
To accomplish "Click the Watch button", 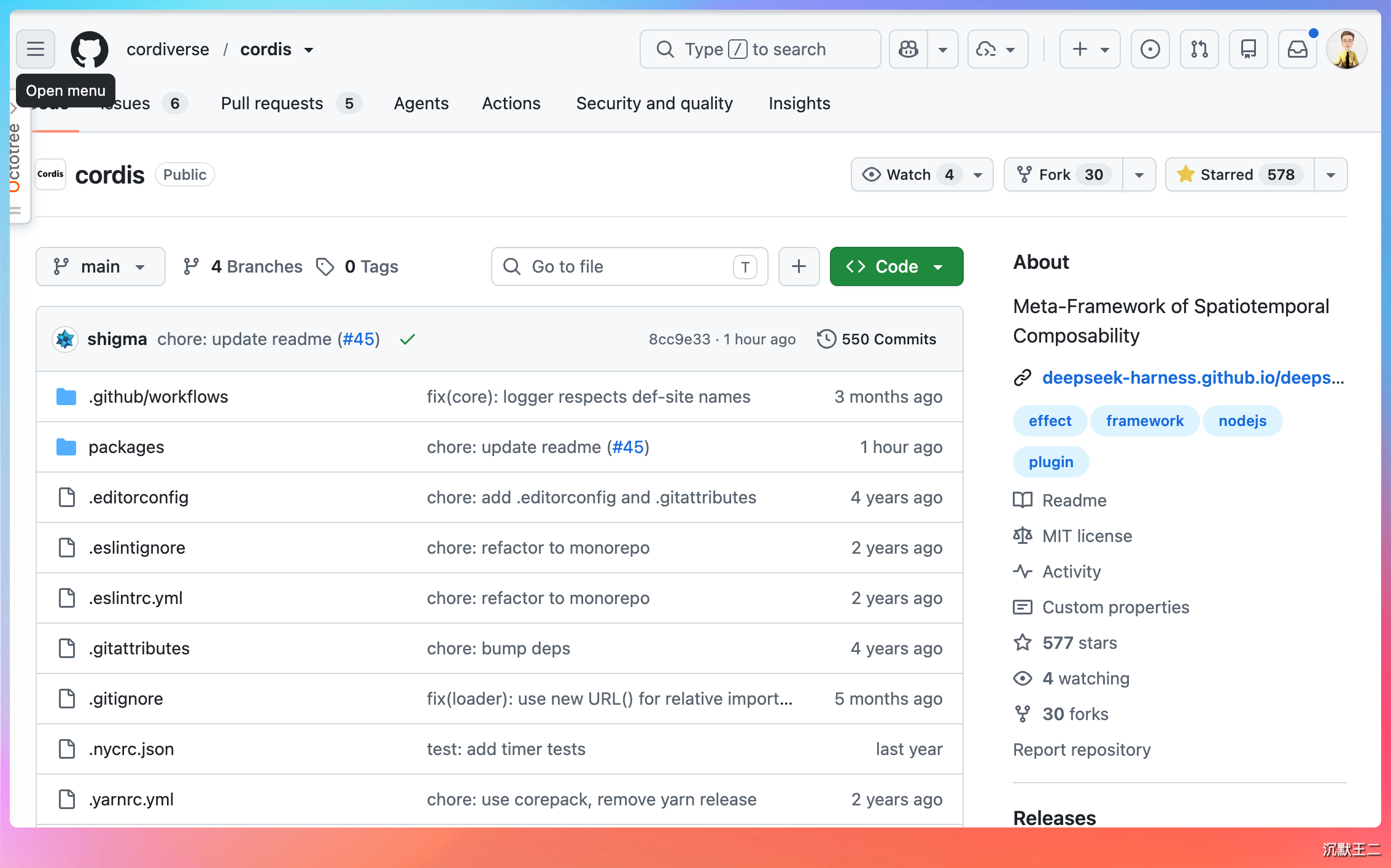I will [x=922, y=174].
